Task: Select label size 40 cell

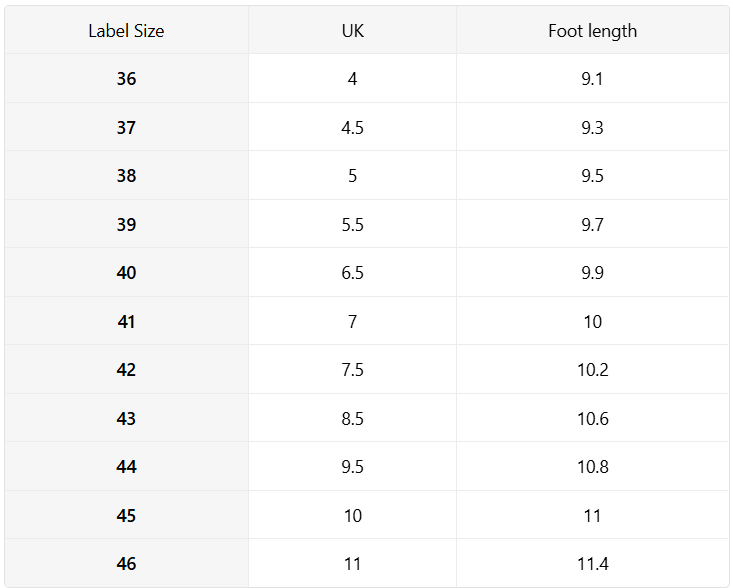Action: pyautogui.click(x=126, y=272)
